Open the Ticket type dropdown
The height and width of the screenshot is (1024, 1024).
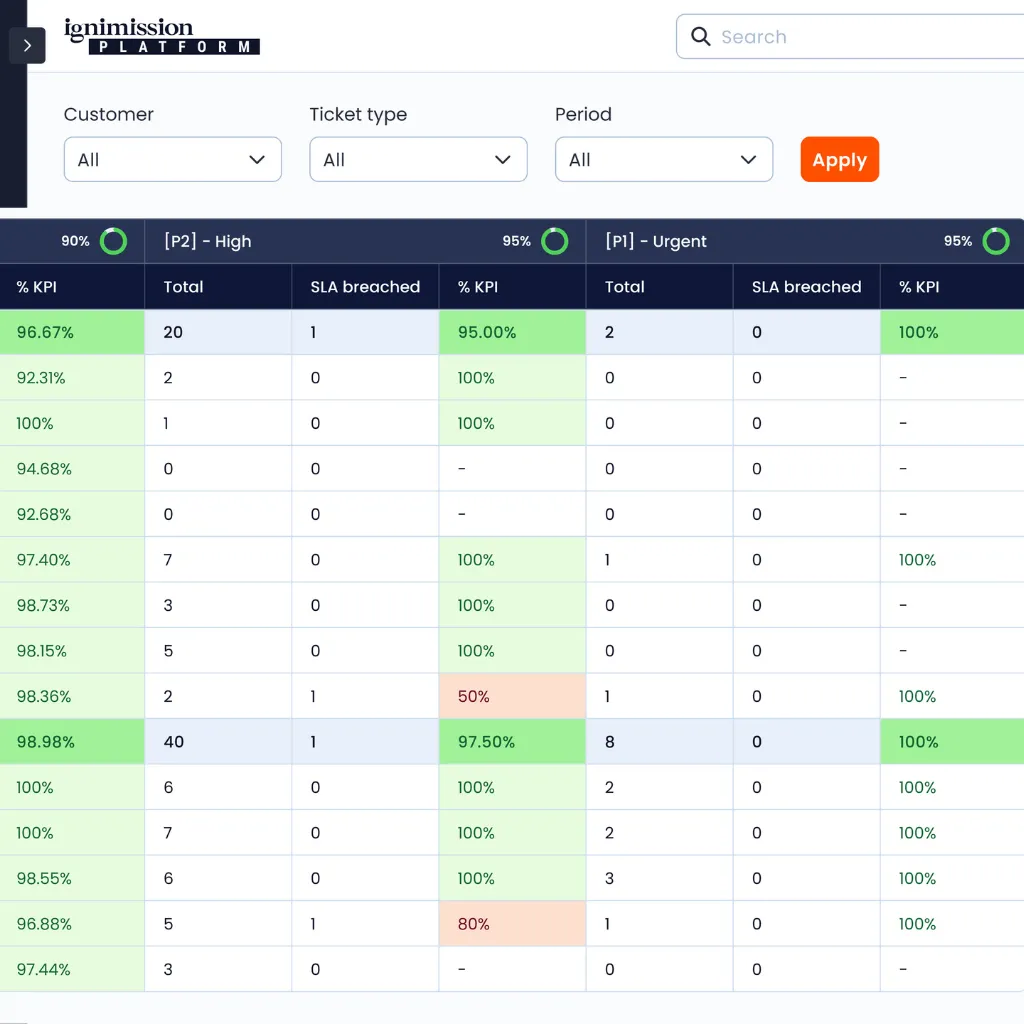[x=418, y=160]
